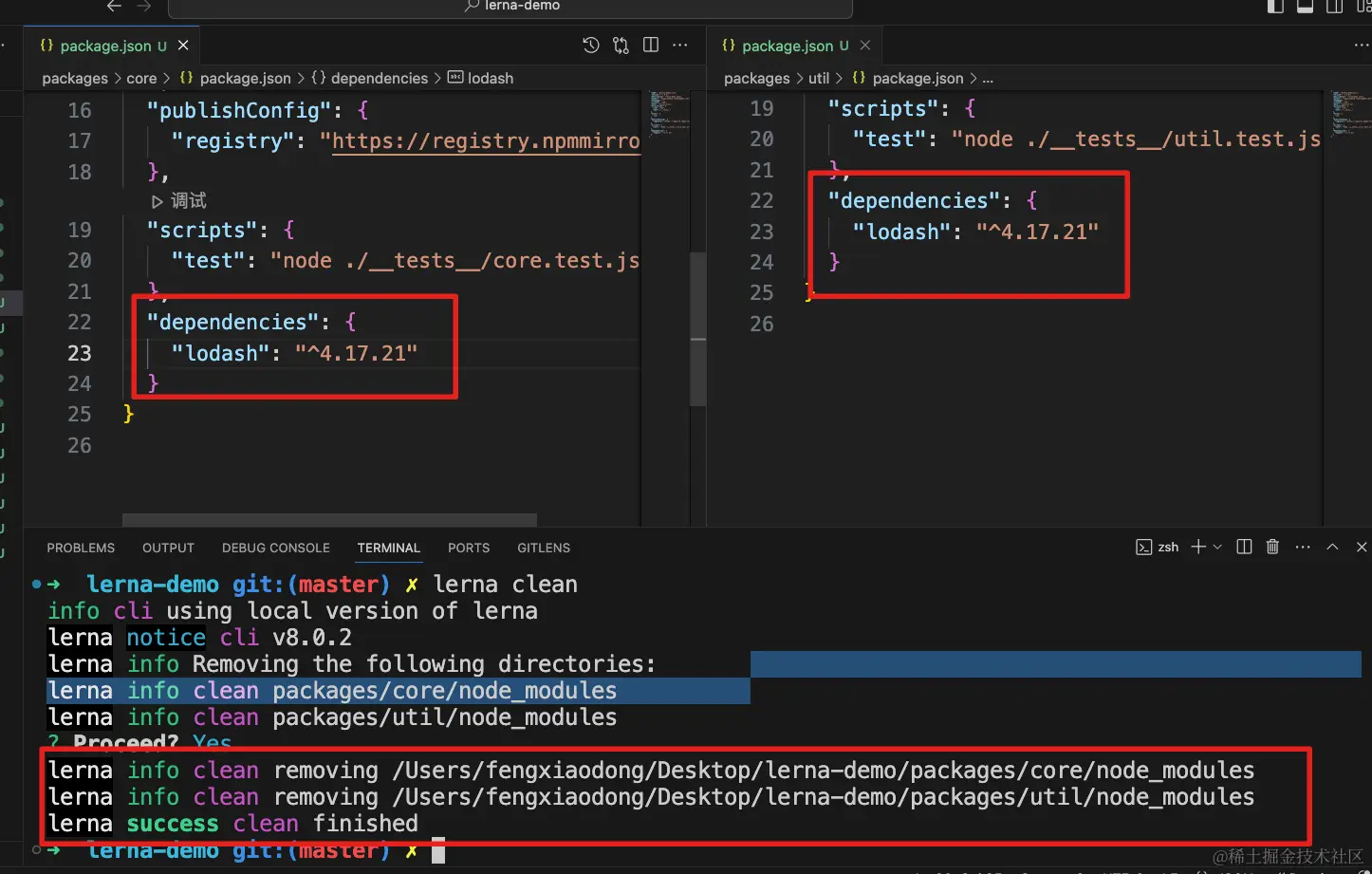
Task: Select the util package.json tab
Action: pyautogui.click(x=794, y=46)
